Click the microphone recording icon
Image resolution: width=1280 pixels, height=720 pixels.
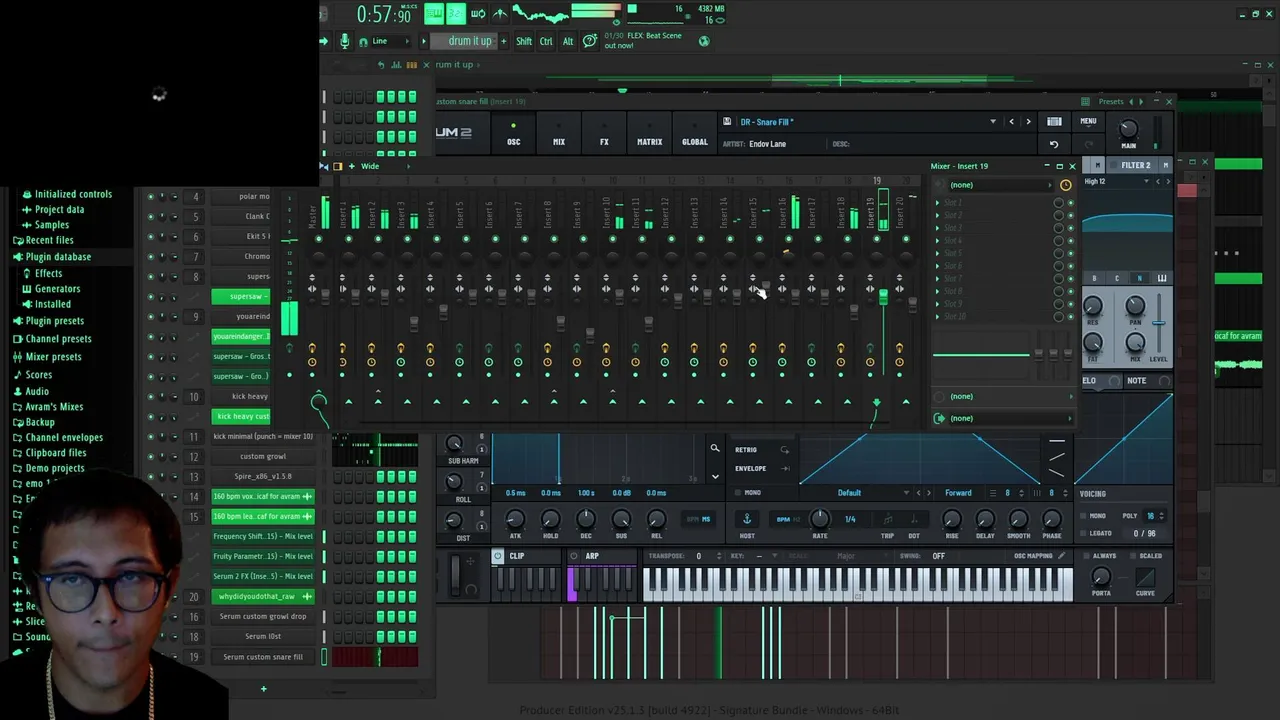point(345,41)
